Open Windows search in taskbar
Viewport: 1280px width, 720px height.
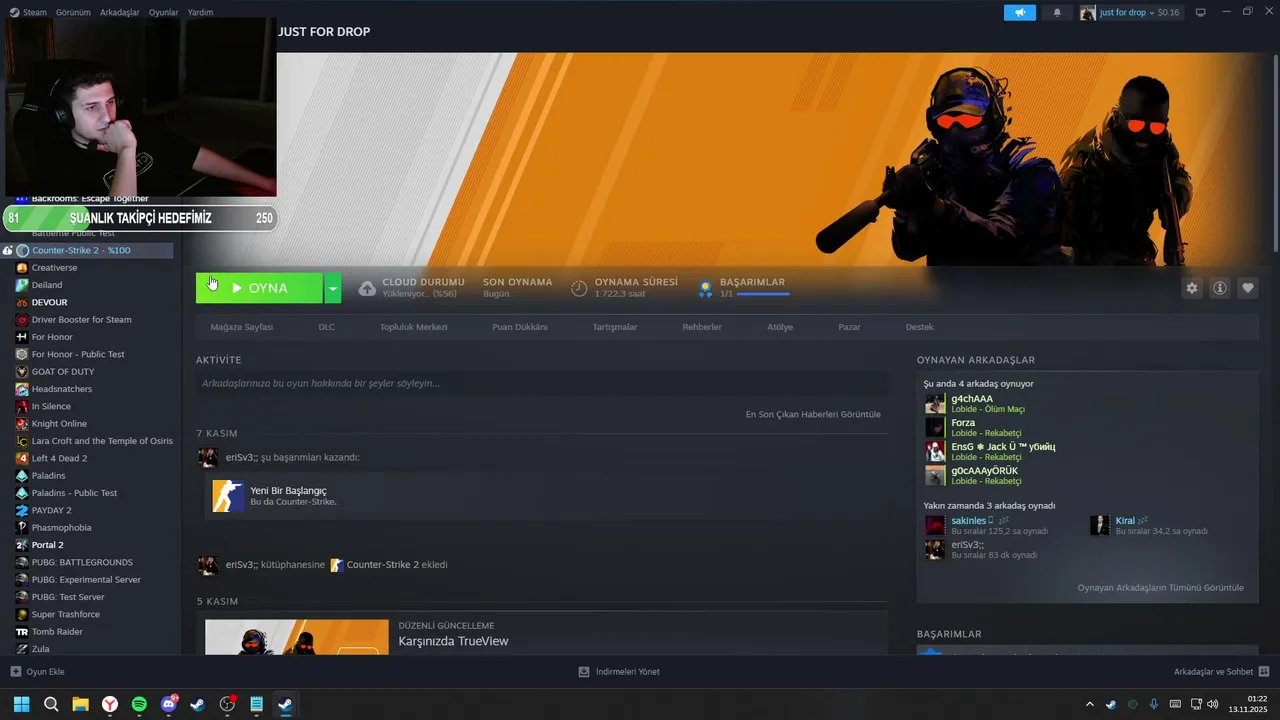51,704
